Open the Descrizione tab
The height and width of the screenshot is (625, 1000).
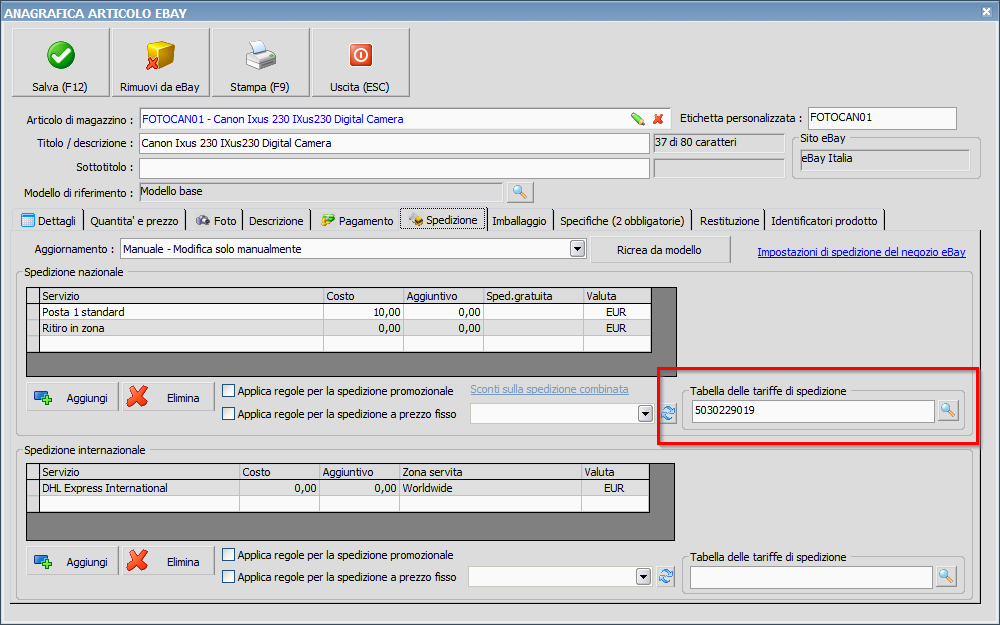(x=276, y=221)
